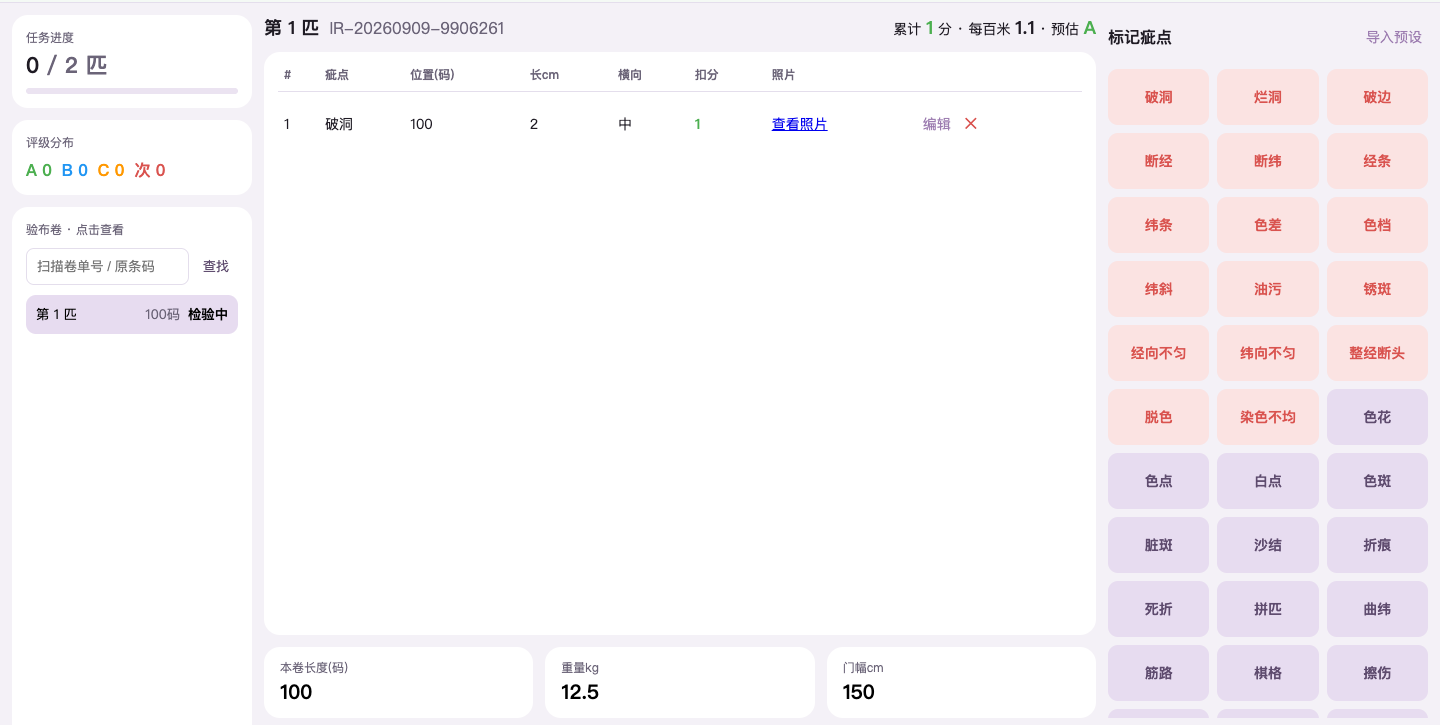The height and width of the screenshot is (725, 1440).
Task: Click grade A count in 评级分布
Action: click(x=39, y=170)
